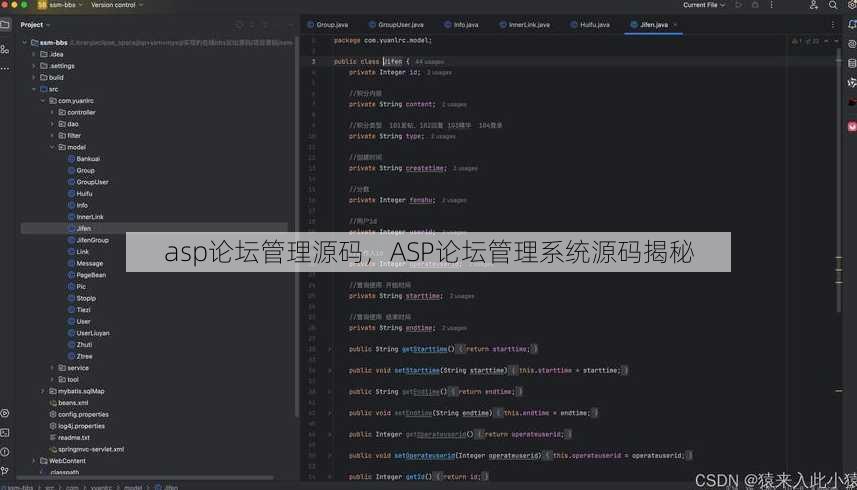Select the JifenGroup class in tree

[x=92, y=240]
